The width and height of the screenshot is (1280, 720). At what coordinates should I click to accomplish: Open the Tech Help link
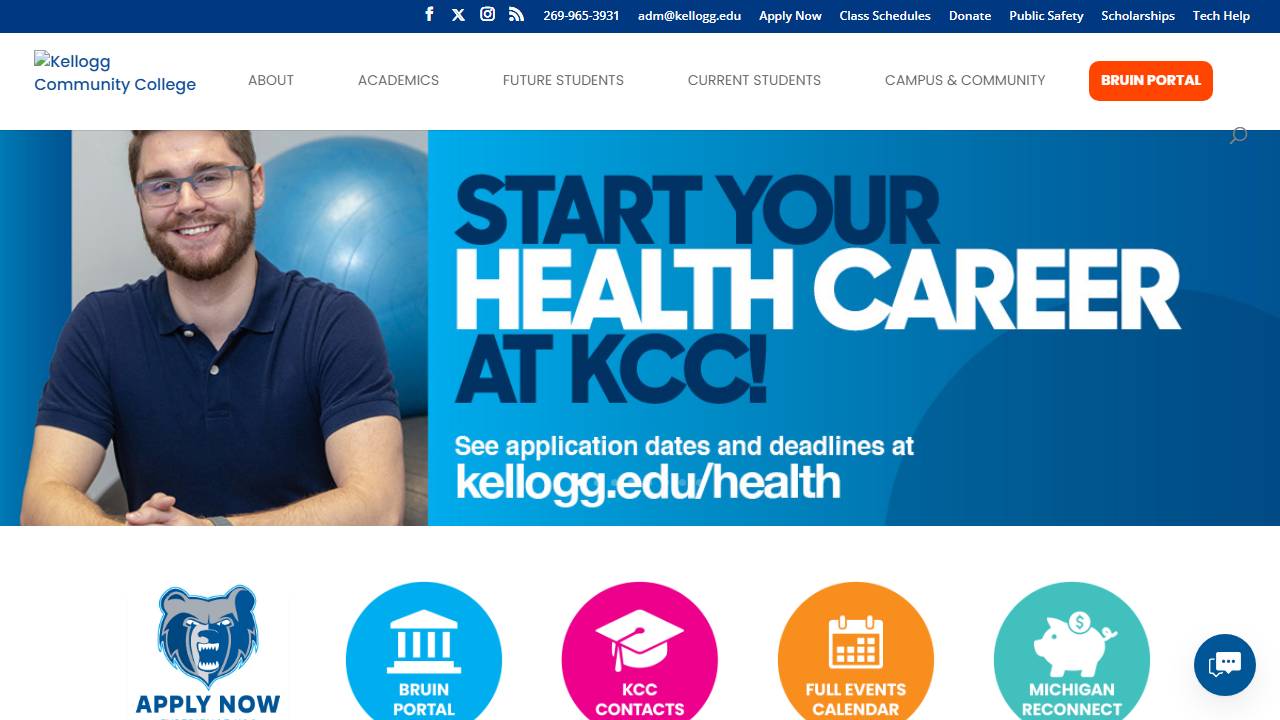[x=1221, y=16]
